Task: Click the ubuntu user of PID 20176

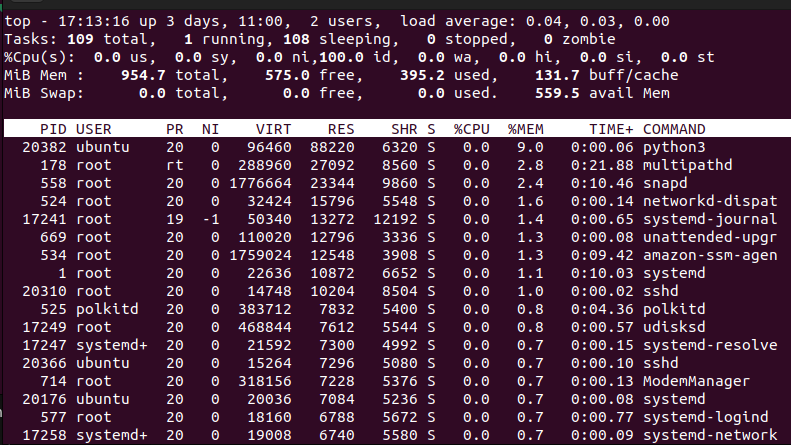Action: point(102,399)
